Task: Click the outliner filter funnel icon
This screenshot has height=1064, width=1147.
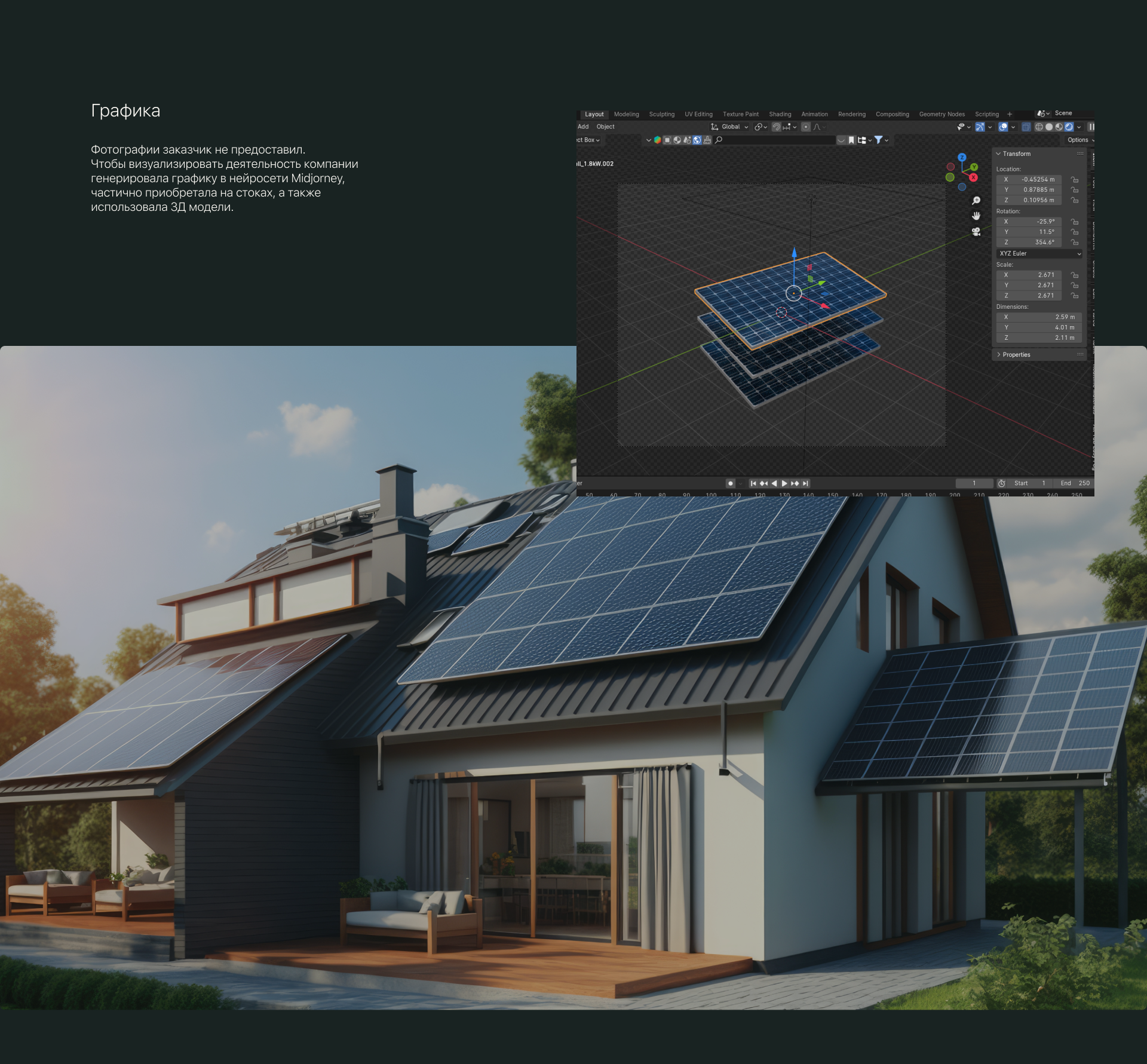Action: [x=879, y=140]
